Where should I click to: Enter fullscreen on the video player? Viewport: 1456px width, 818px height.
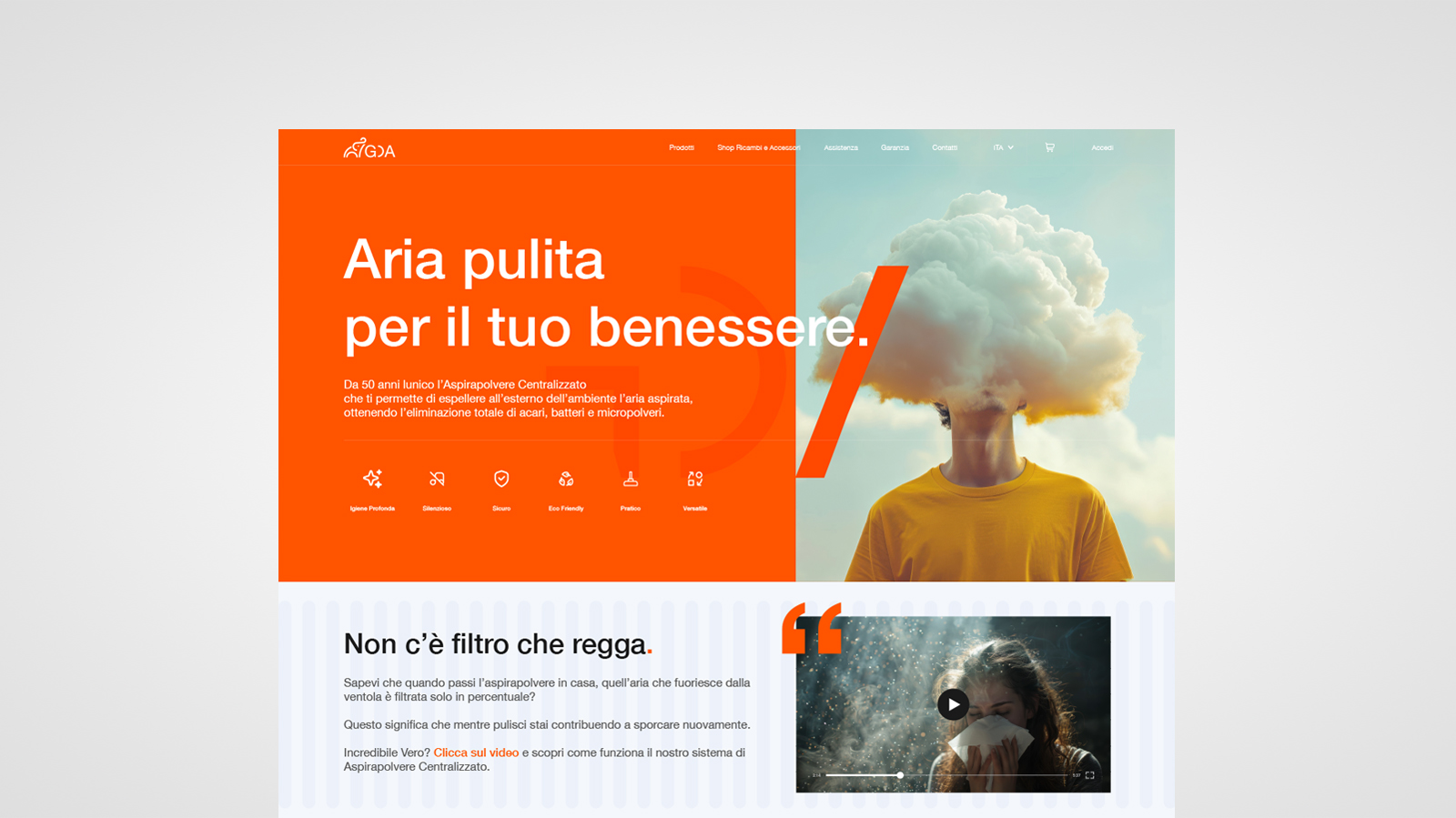coord(1089,775)
